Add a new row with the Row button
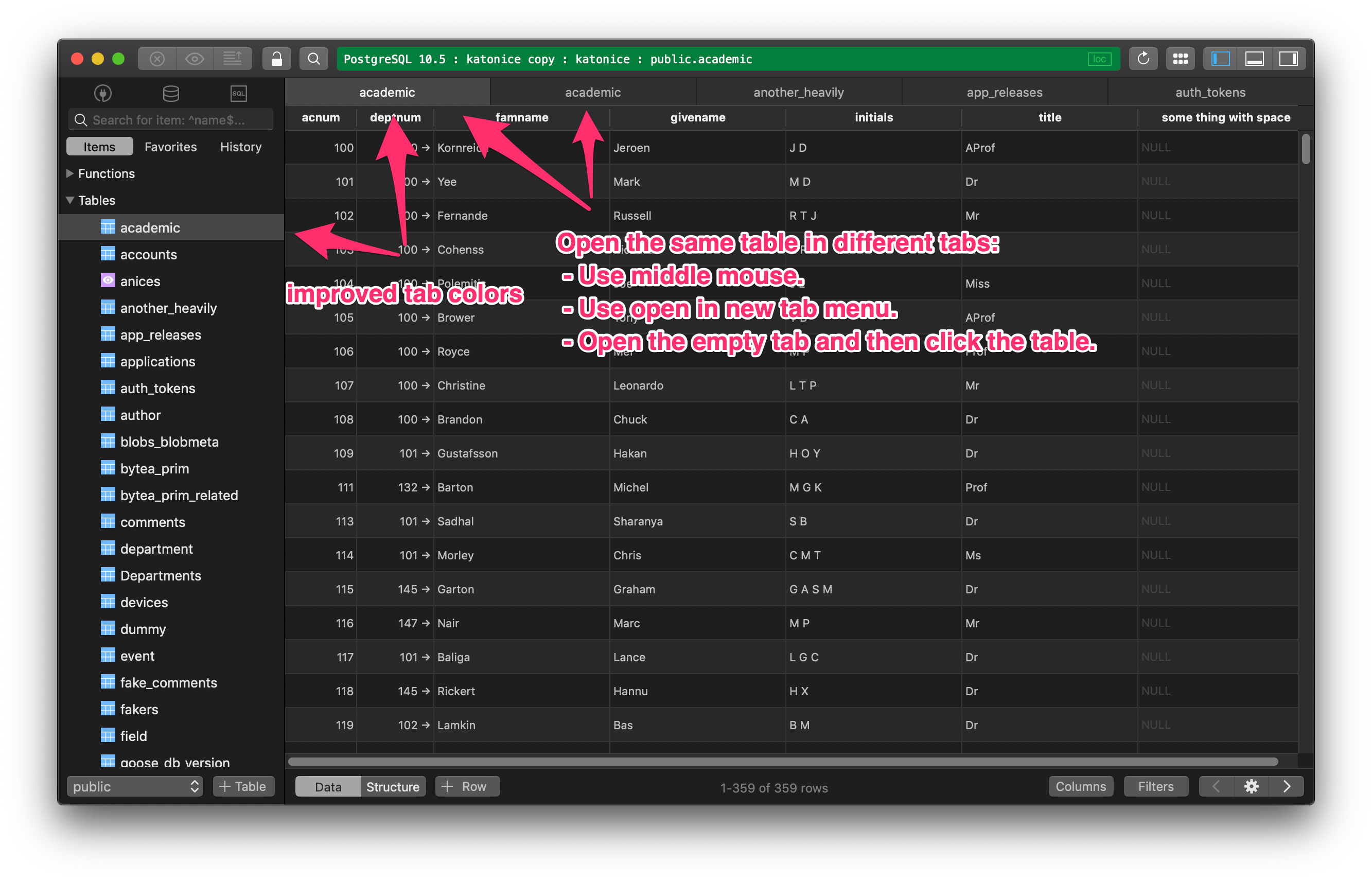The image size is (1372, 881). pyautogui.click(x=467, y=786)
